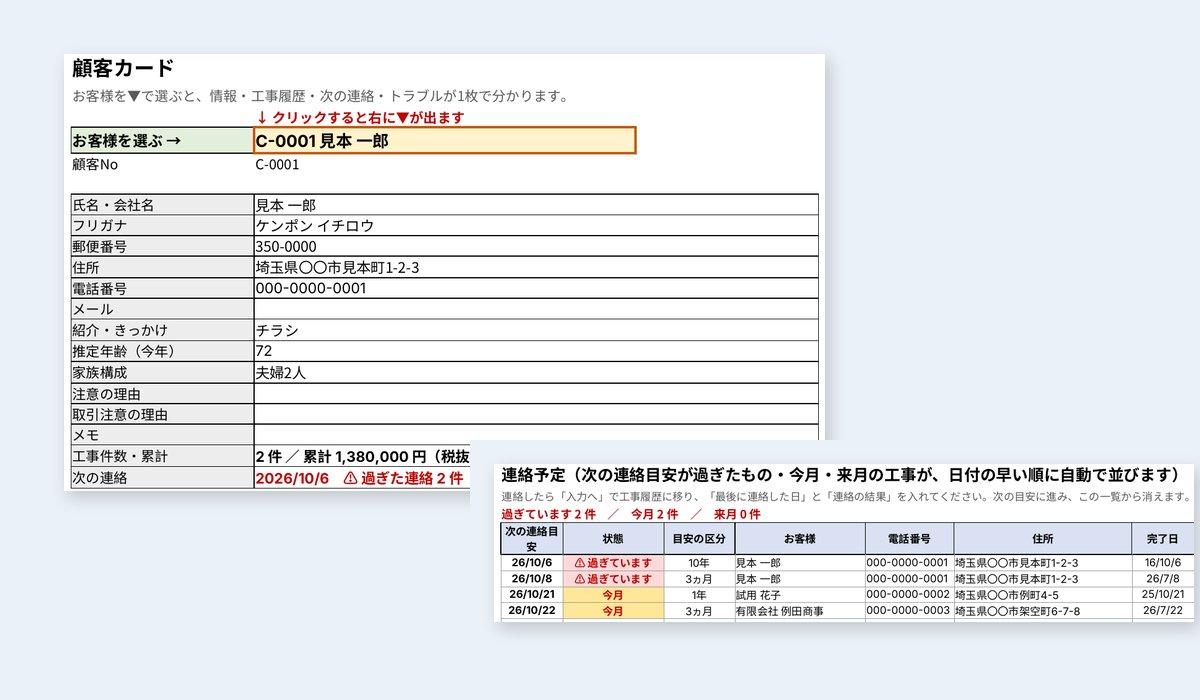This screenshot has height=700, width=1200.
Task: Select the 10年 category cell
Action: 698,562
